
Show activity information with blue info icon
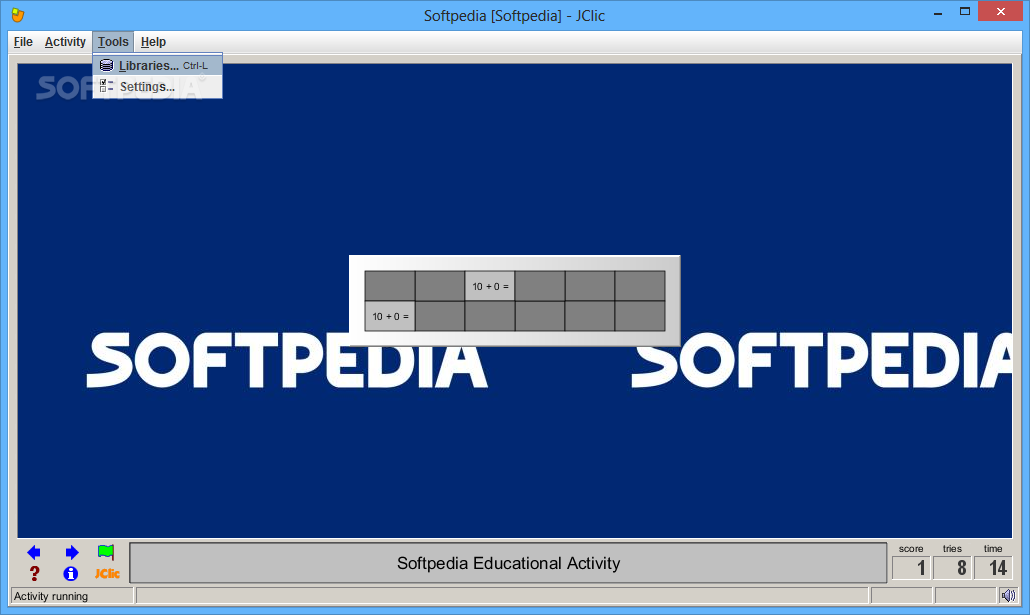[70, 574]
